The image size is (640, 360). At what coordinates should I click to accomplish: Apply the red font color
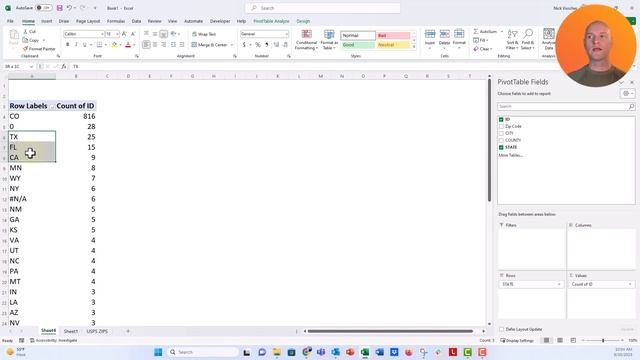click(x=128, y=44)
